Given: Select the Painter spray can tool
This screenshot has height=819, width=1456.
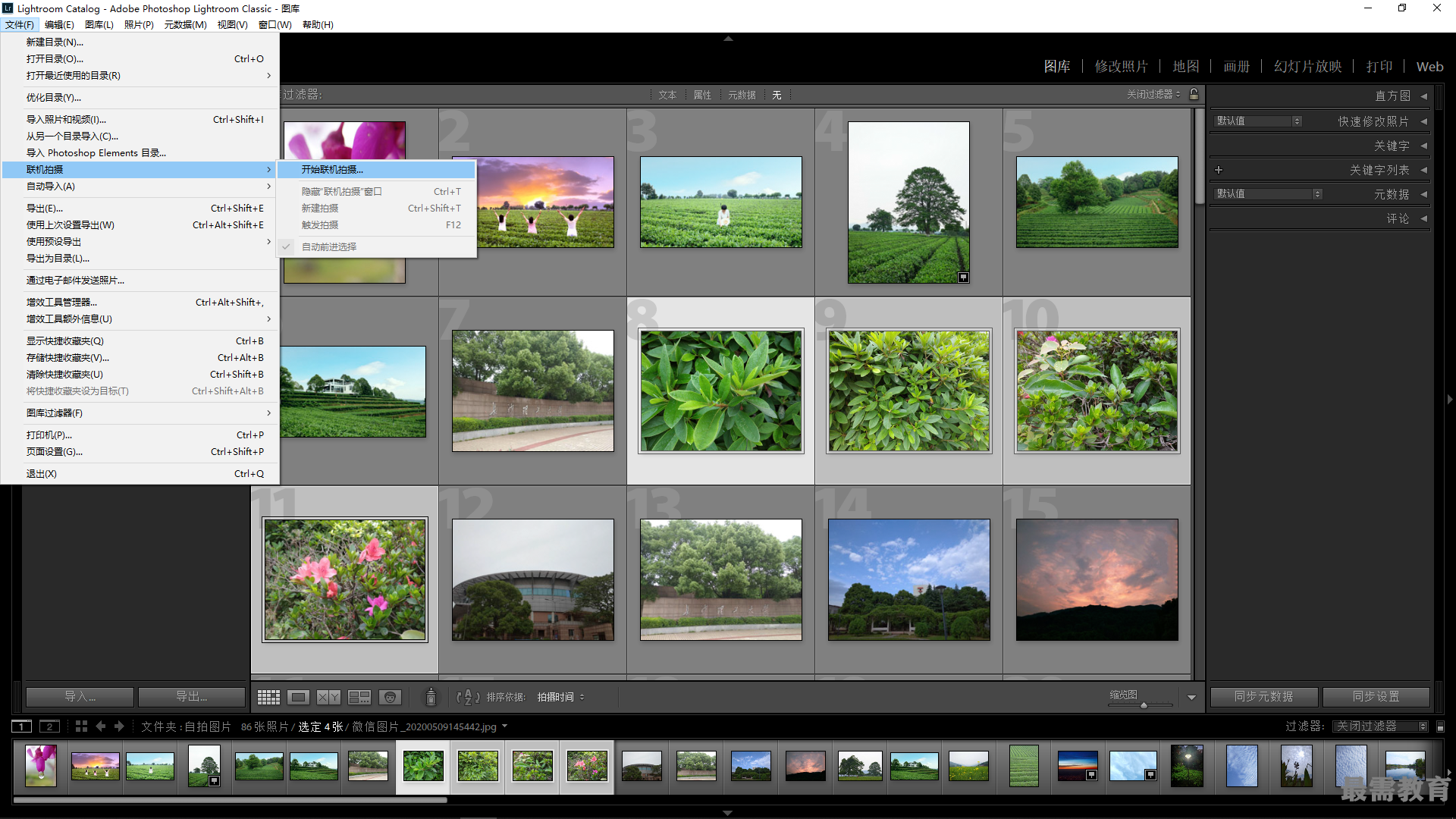Looking at the screenshot, I should 431,697.
